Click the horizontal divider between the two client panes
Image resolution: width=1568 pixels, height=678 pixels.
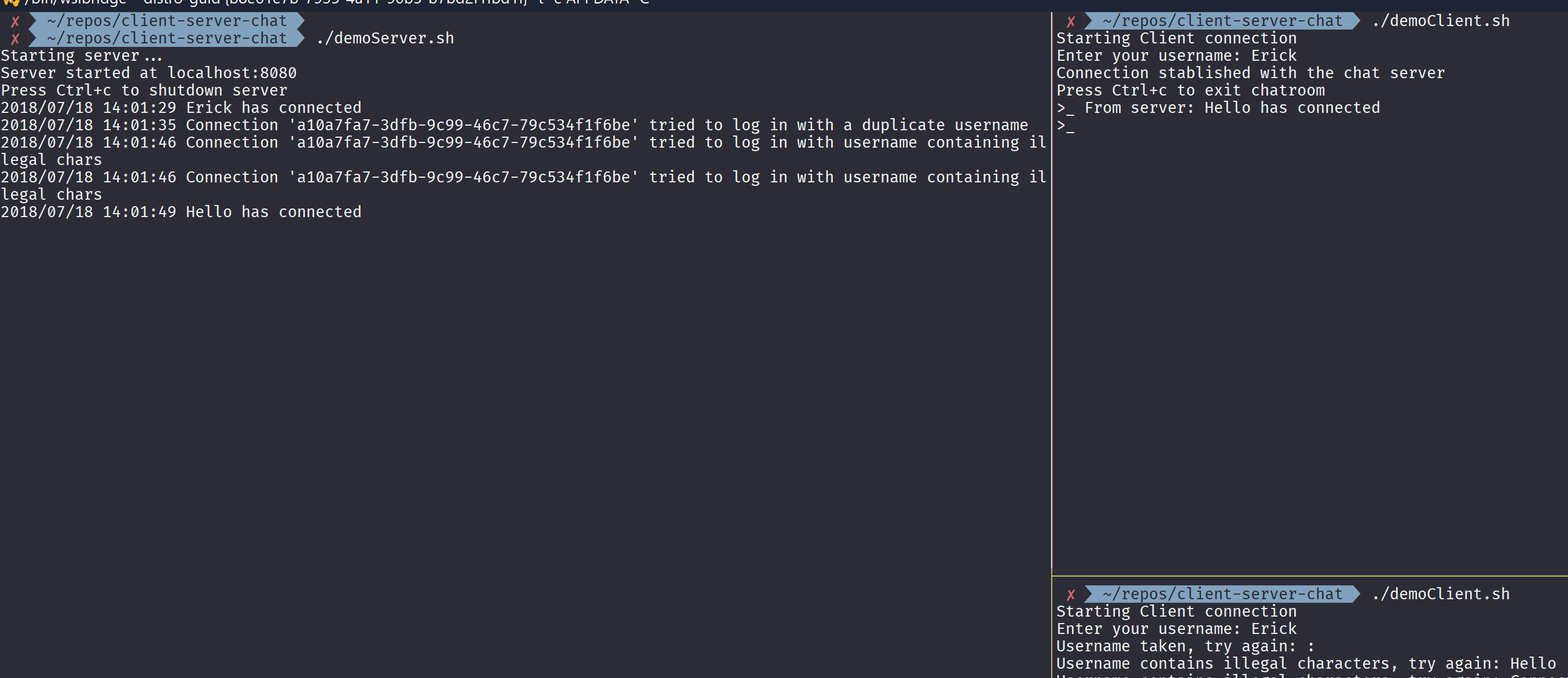coord(1309,576)
